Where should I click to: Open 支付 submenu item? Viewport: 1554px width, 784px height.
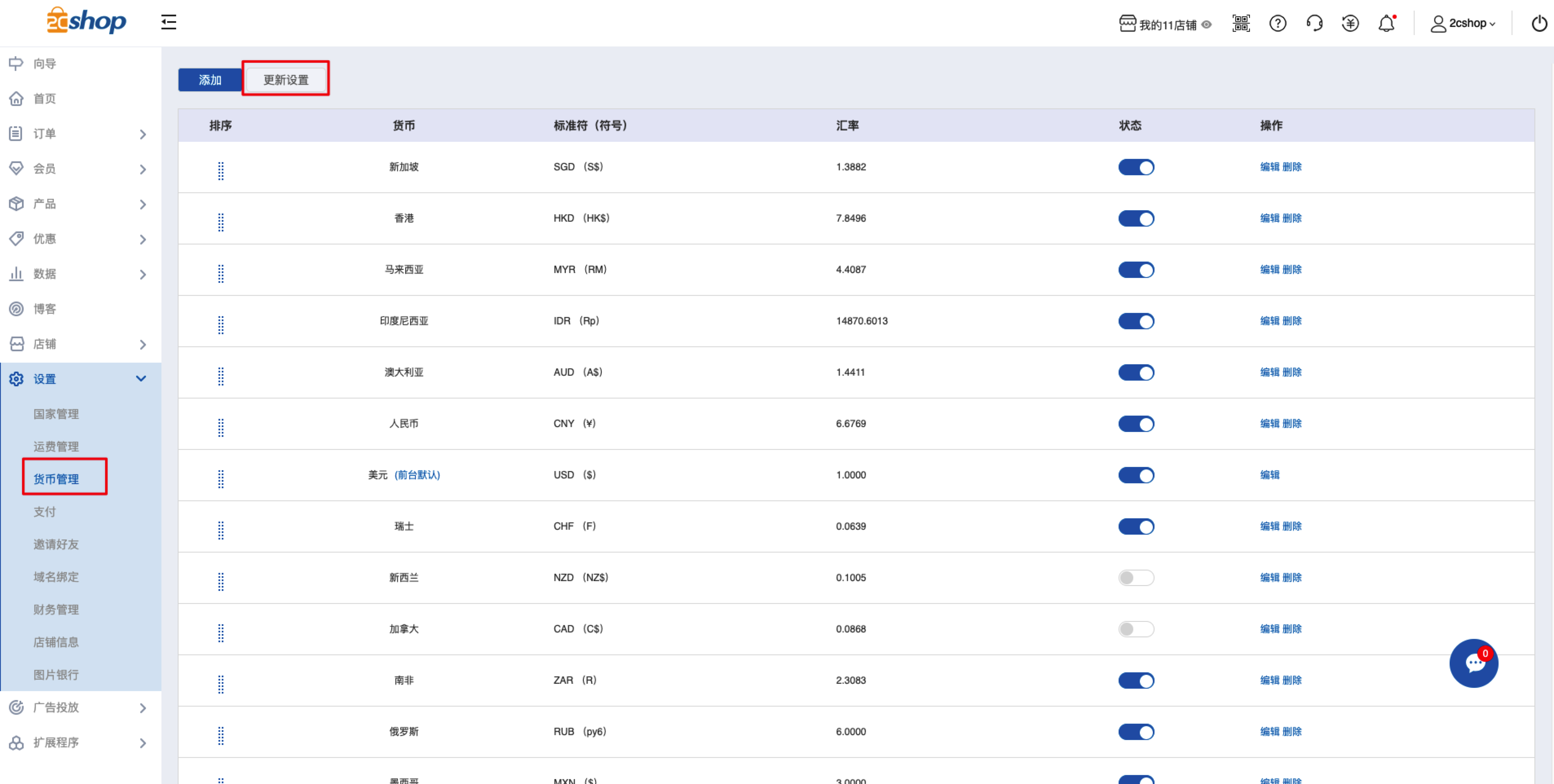45,512
